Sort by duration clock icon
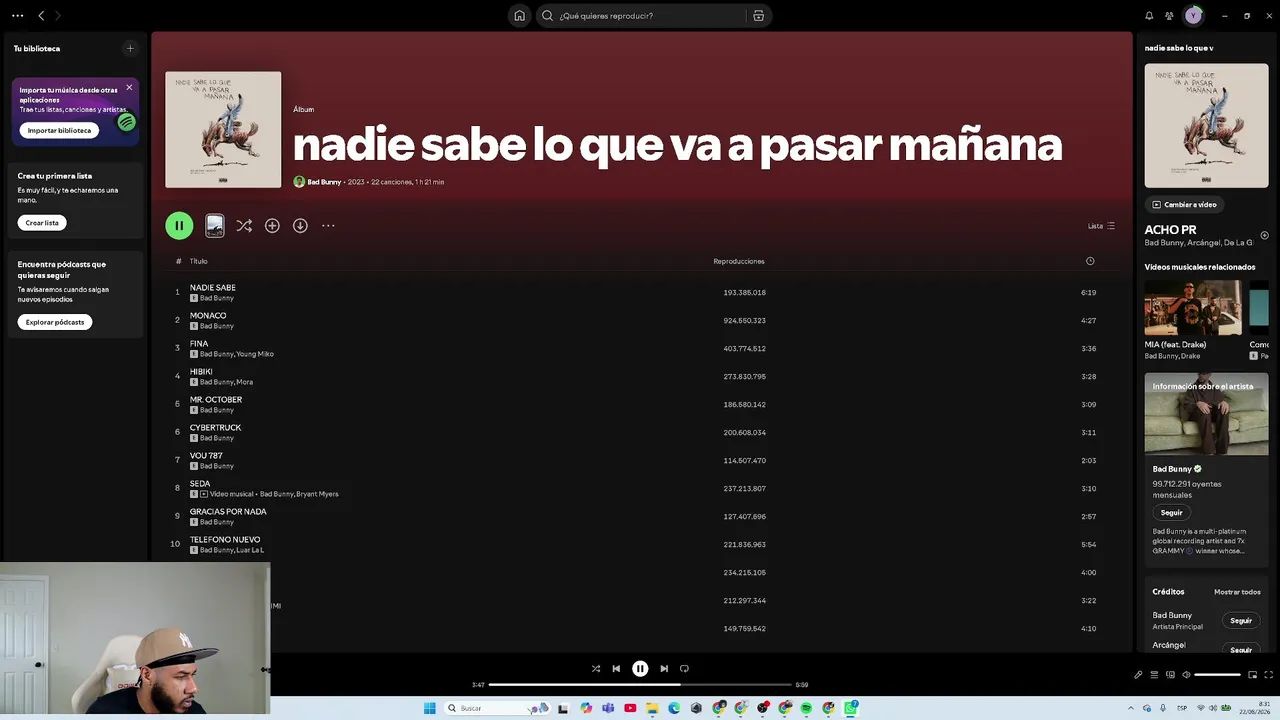The height and width of the screenshot is (720, 1280). click(1090, 261)
